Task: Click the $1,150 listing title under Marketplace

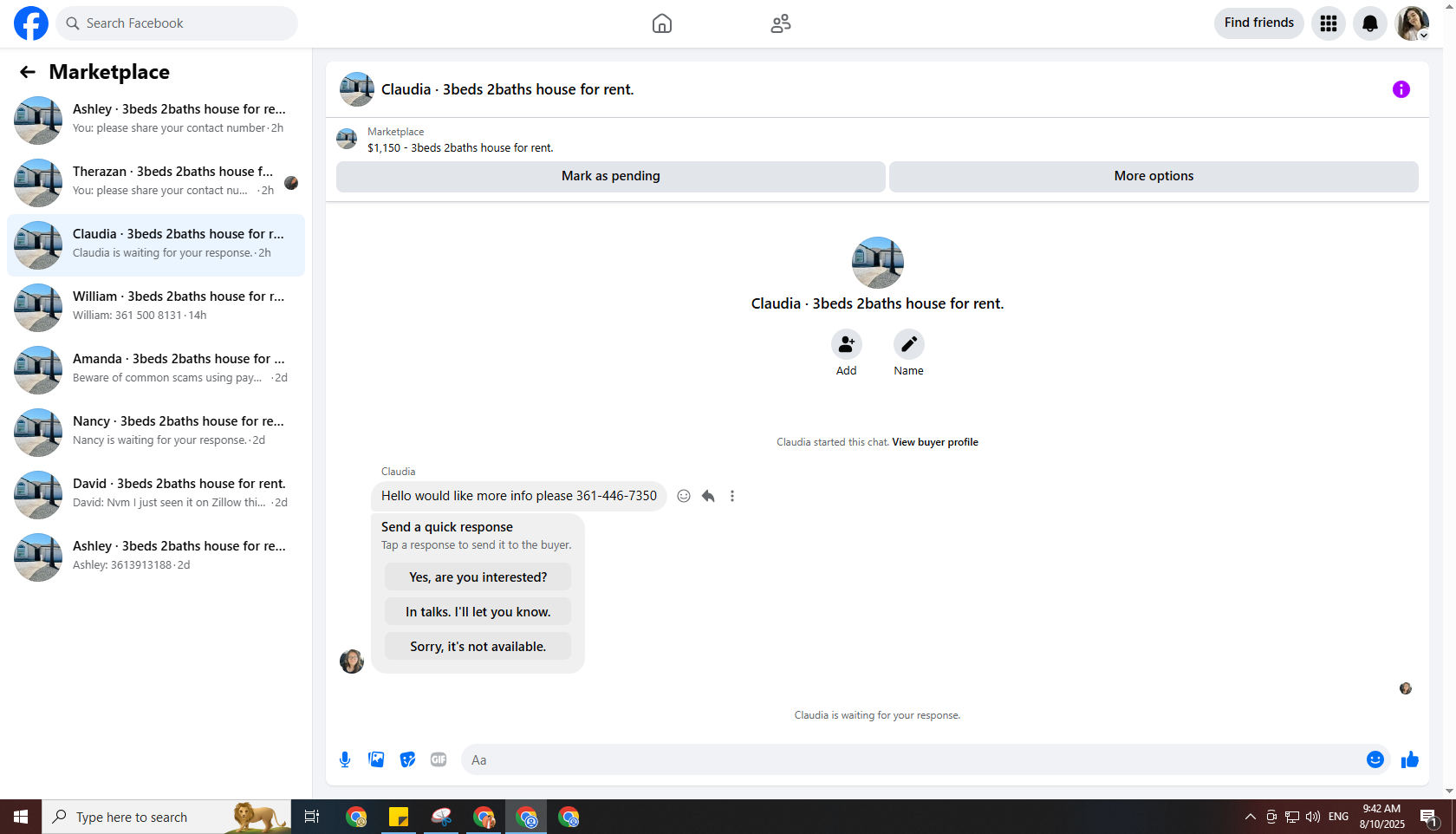Action: click(460, 148)
